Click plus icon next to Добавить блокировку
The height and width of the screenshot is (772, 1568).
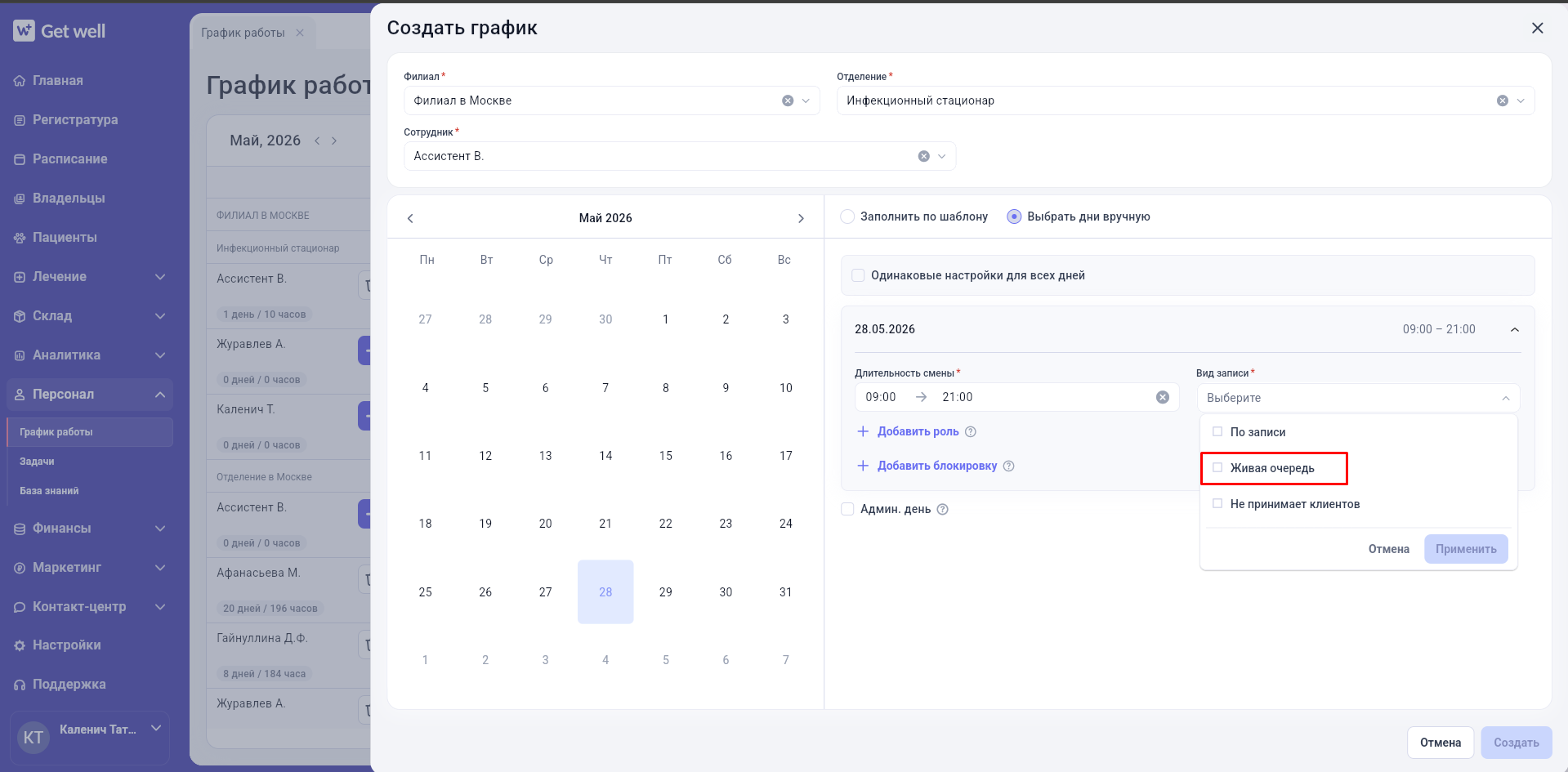[863, 466]
